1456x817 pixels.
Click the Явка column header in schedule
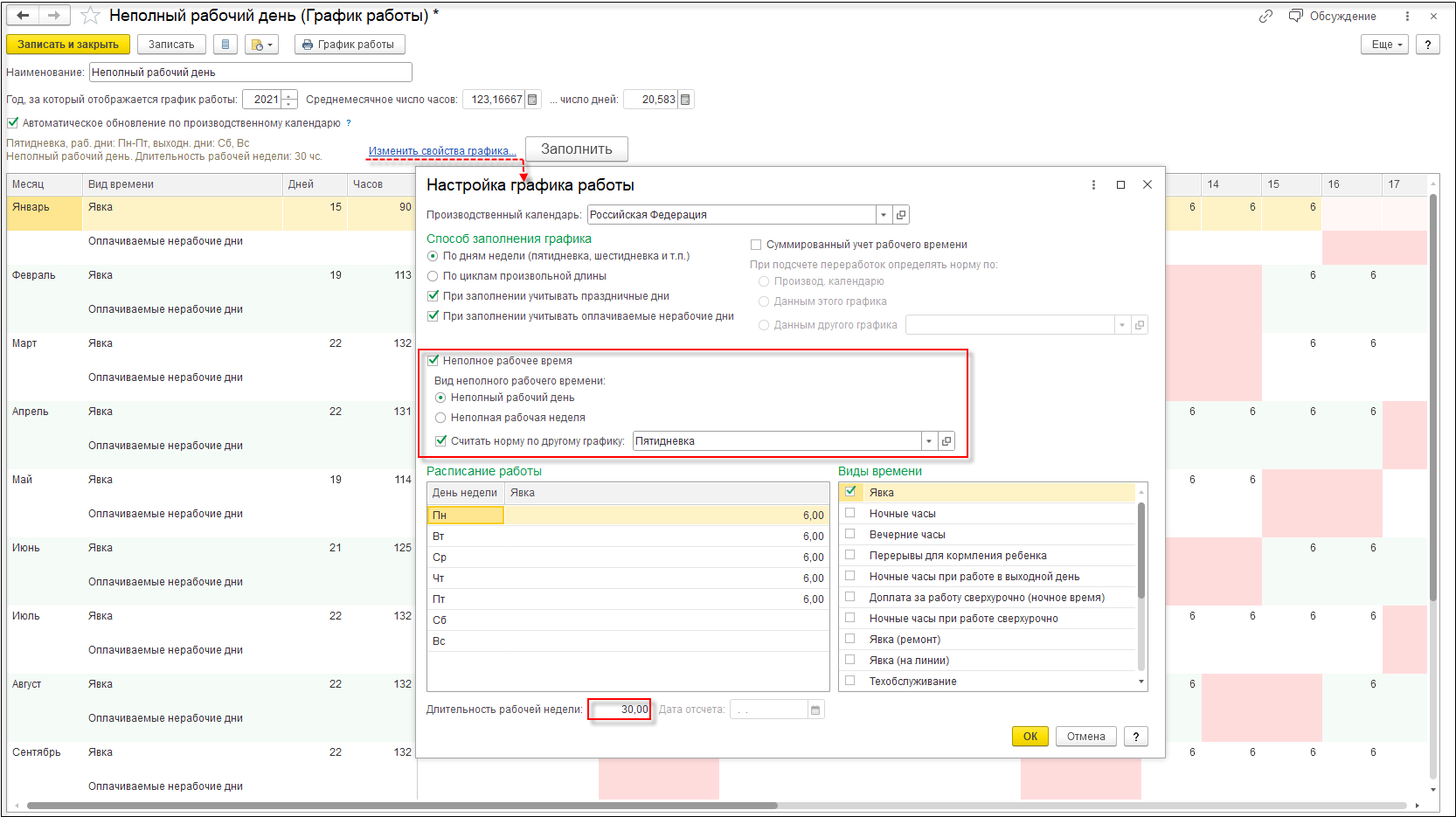[x=667, y=493]
